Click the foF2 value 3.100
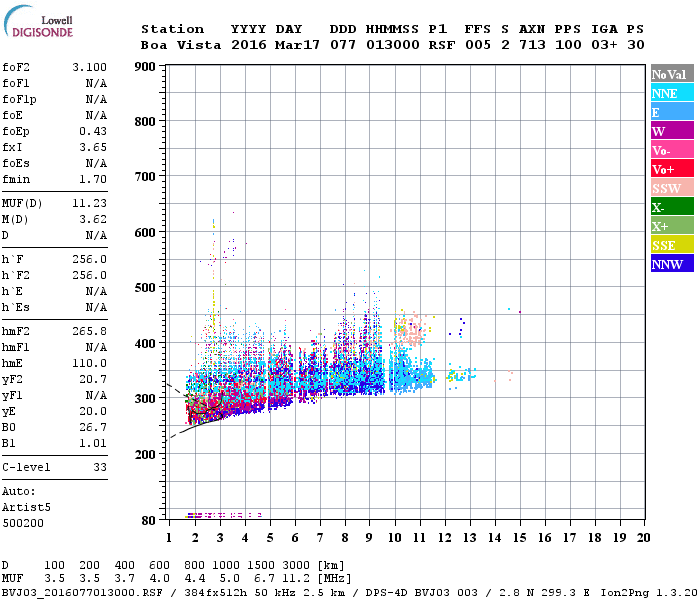700x600 pixels. pyautogui.click(x=89, y=67)
